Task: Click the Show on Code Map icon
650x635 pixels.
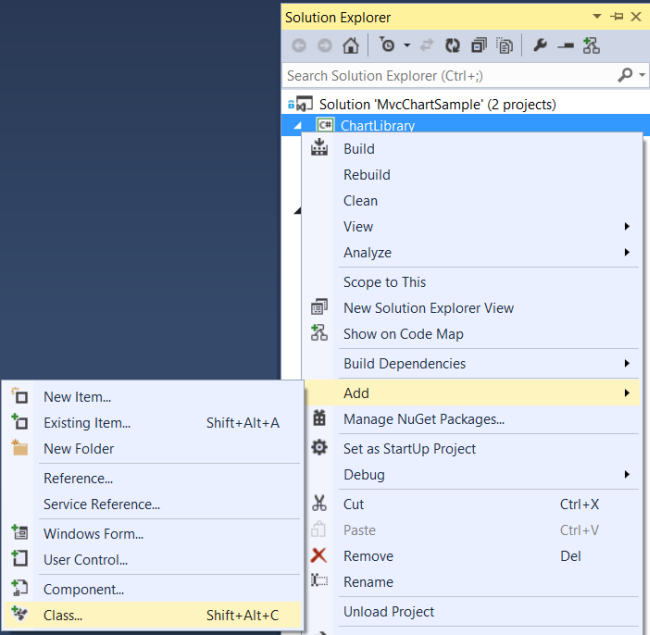Action: click(319, 333)
